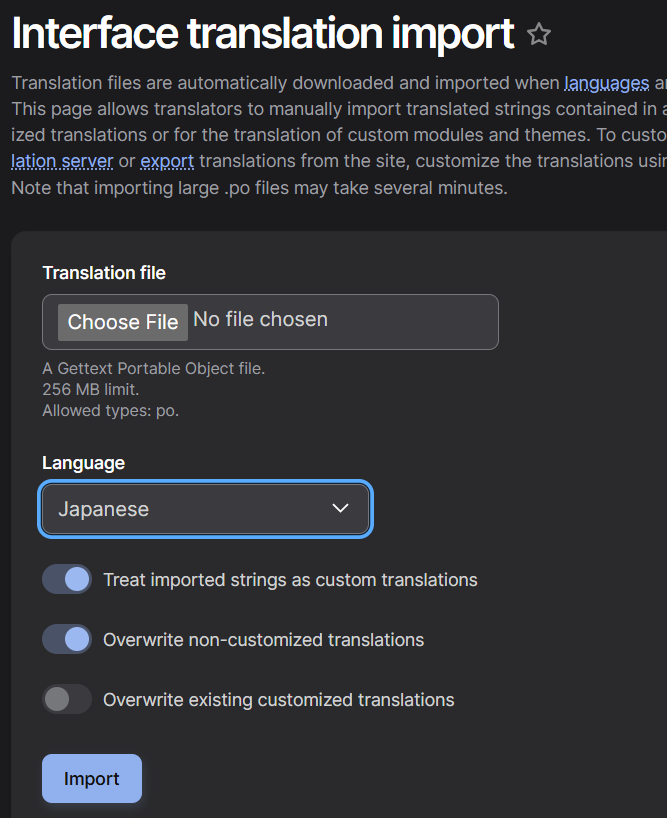Open the Language dropdown showing Japanese

click(x=205, y=509)
